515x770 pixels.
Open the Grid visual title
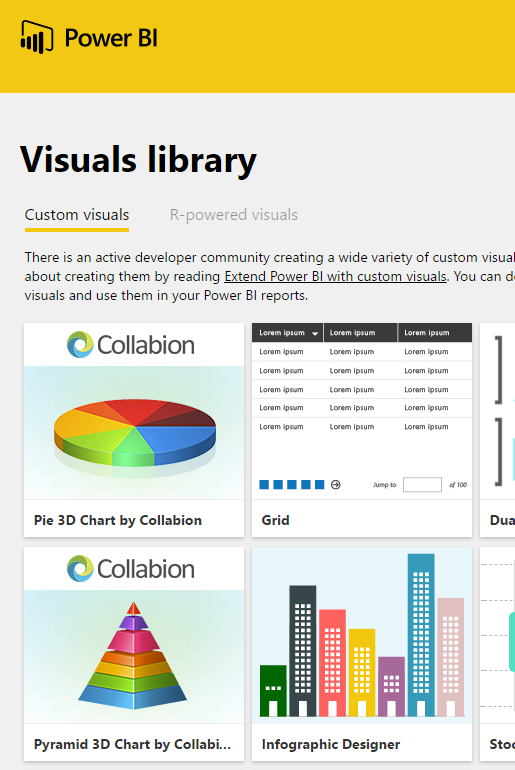click(275, 521)
